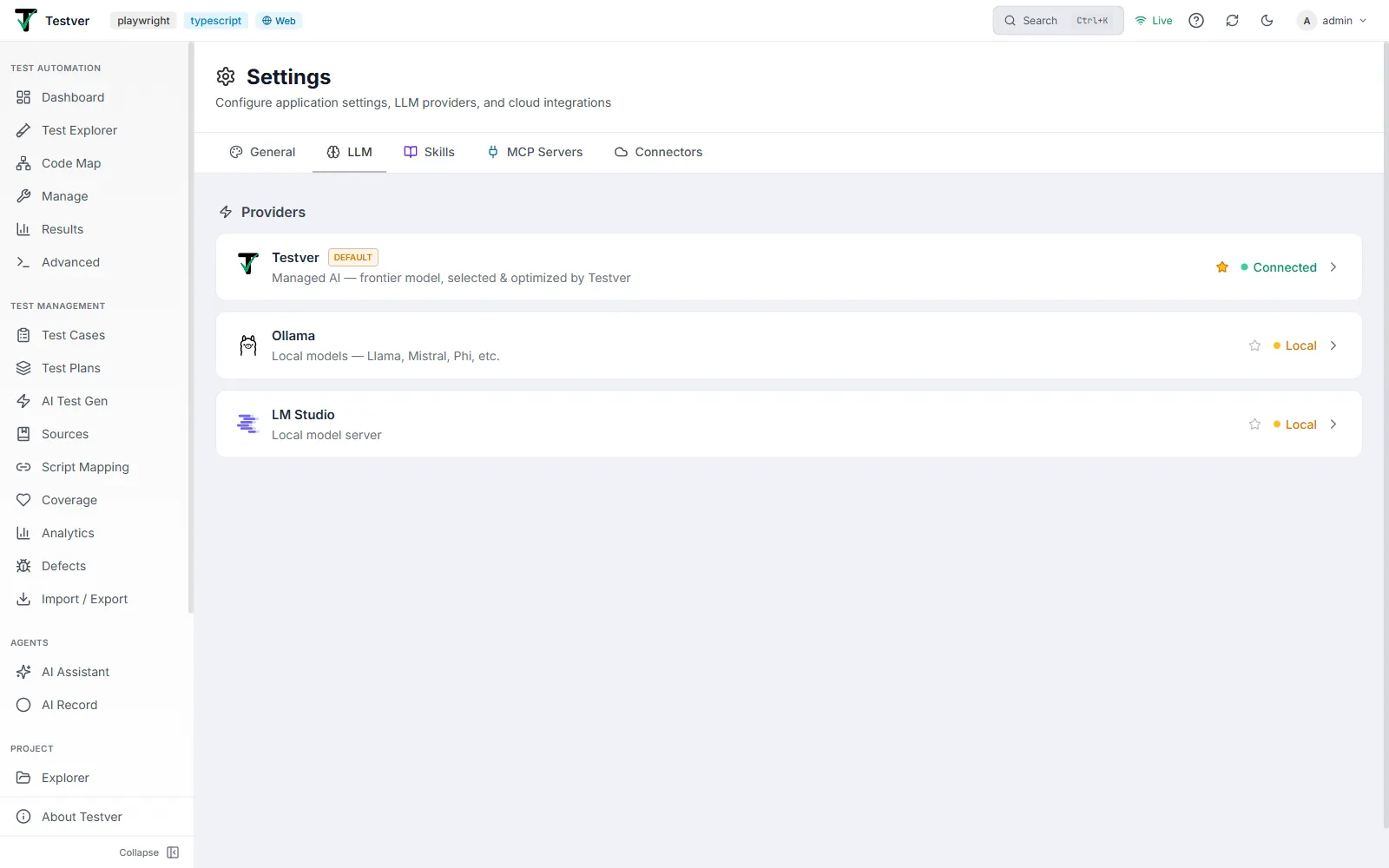The image size is (1389, 868).
Task: Set Ollama as default with star
Action: (x=1254, y=345)
